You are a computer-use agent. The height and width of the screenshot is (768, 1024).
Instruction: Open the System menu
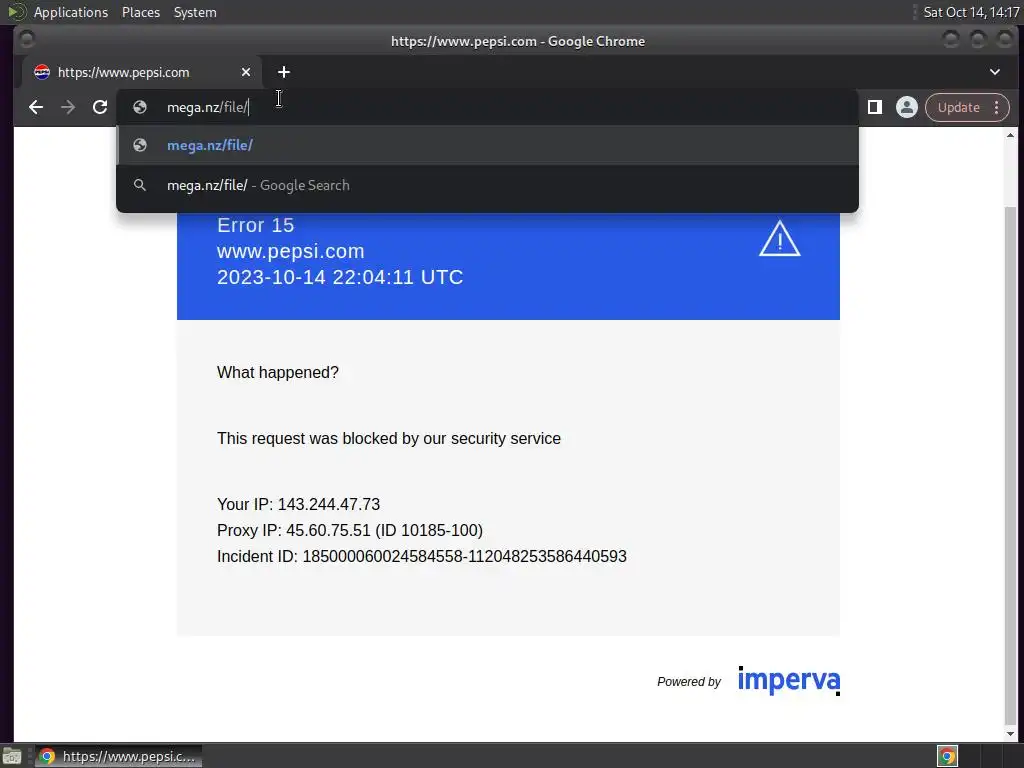tap(195, 12)
